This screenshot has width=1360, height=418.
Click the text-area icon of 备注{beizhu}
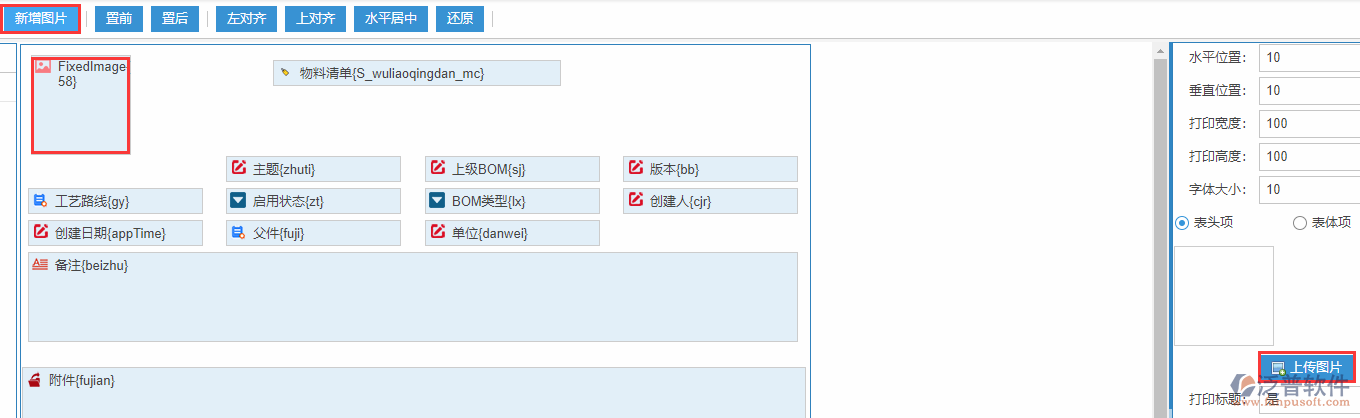[x=40, y=265]
